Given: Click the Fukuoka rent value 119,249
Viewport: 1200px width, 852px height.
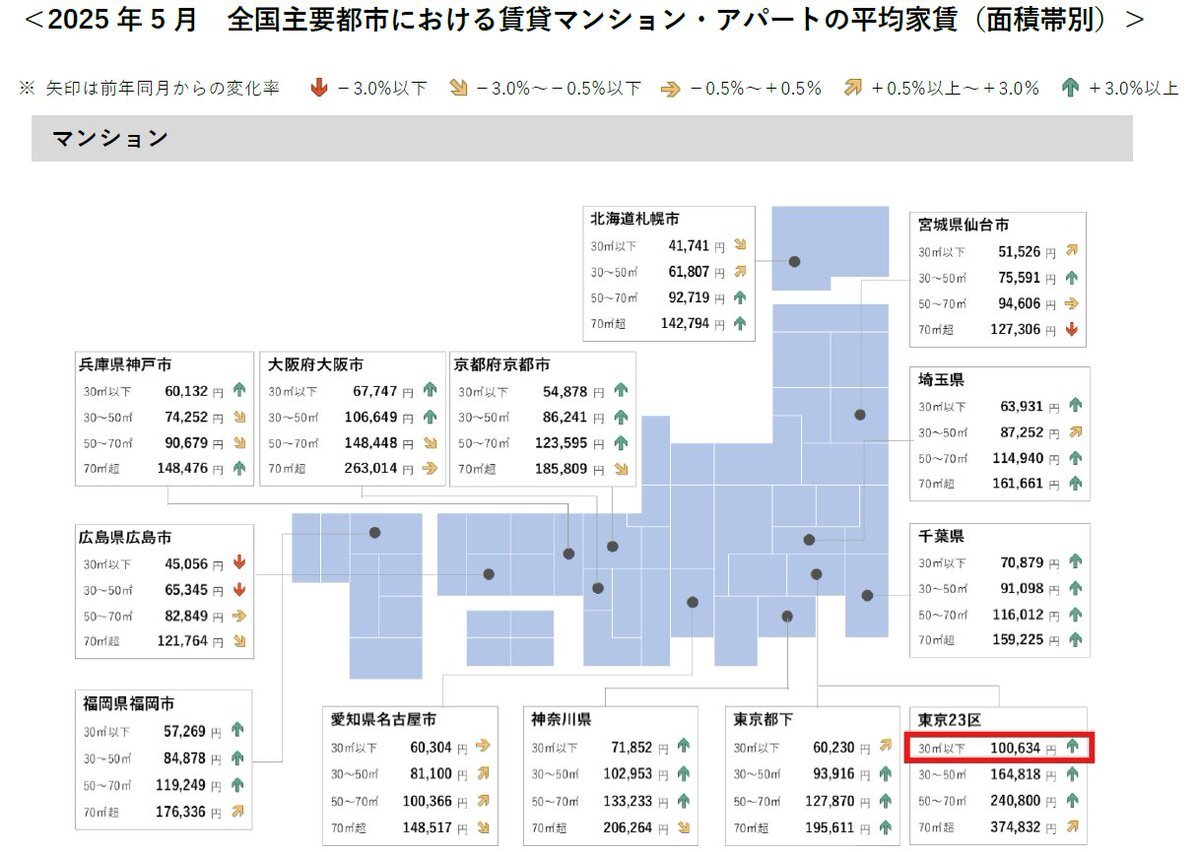Looking at the screenshot, I should 180,785.
